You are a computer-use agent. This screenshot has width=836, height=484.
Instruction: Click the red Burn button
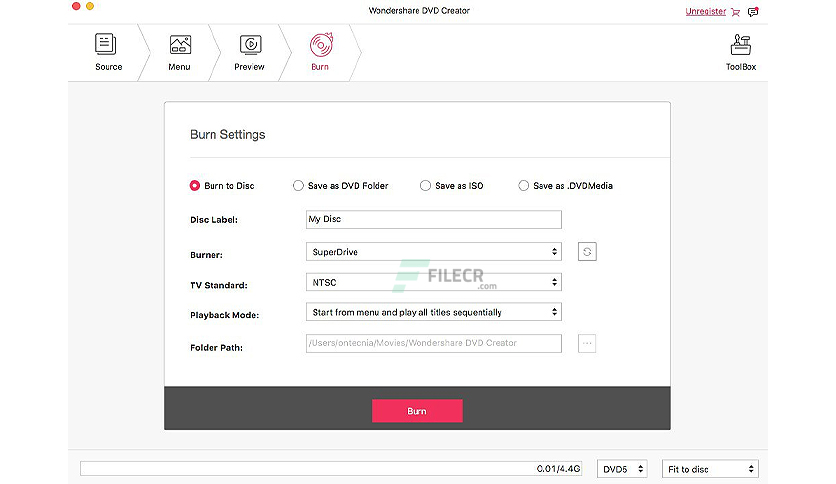417,411
